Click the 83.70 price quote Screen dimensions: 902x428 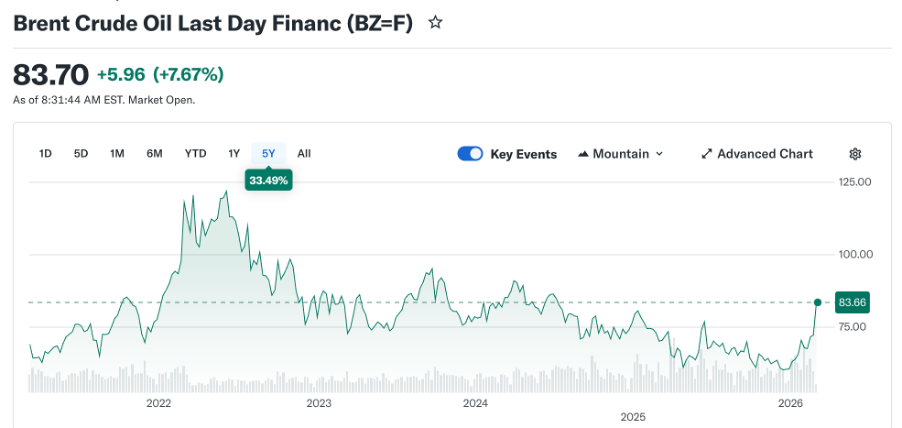[51, 75]
